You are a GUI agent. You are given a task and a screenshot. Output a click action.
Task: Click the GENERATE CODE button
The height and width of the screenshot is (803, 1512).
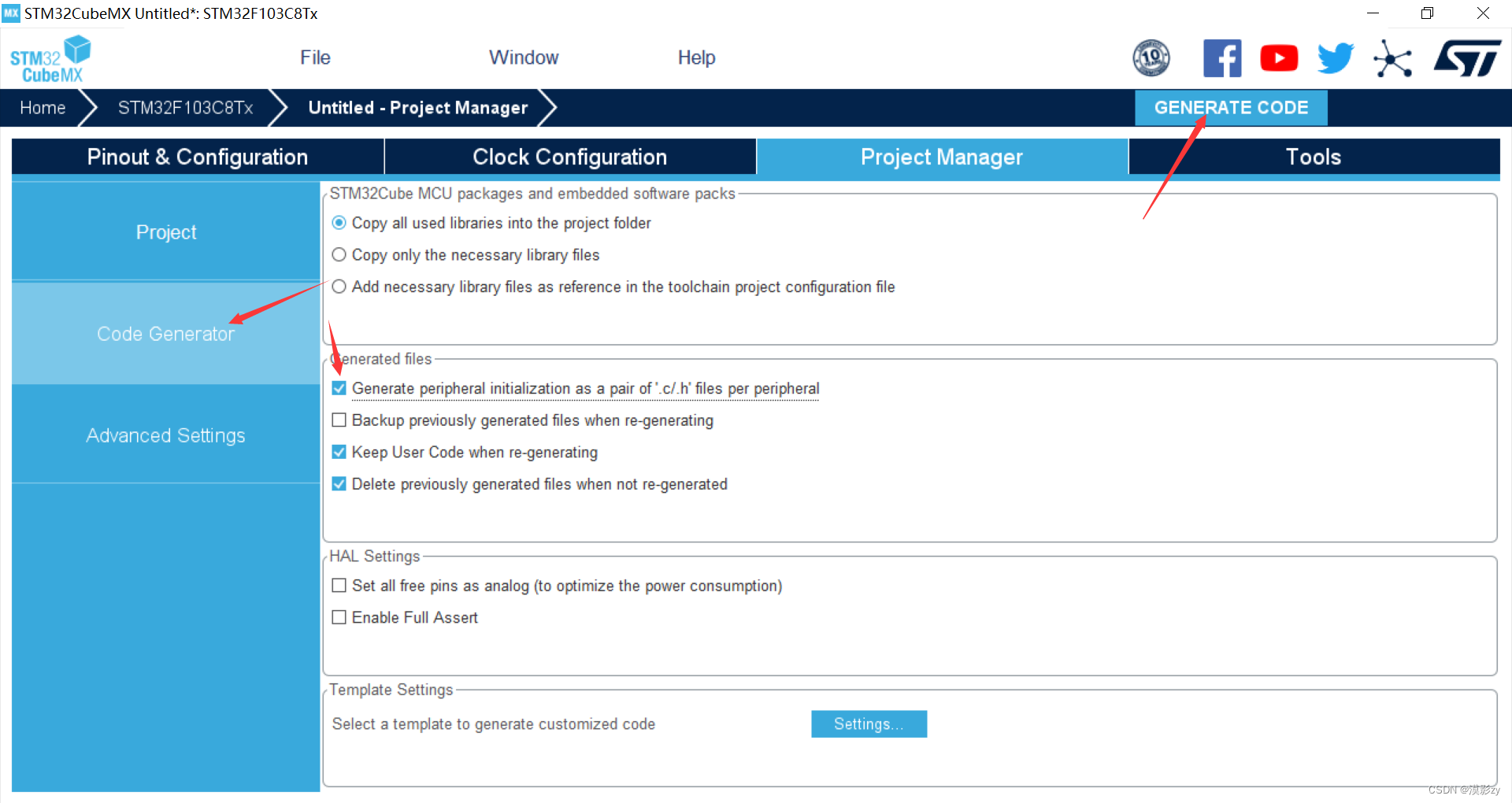[x=1231, y=108]
